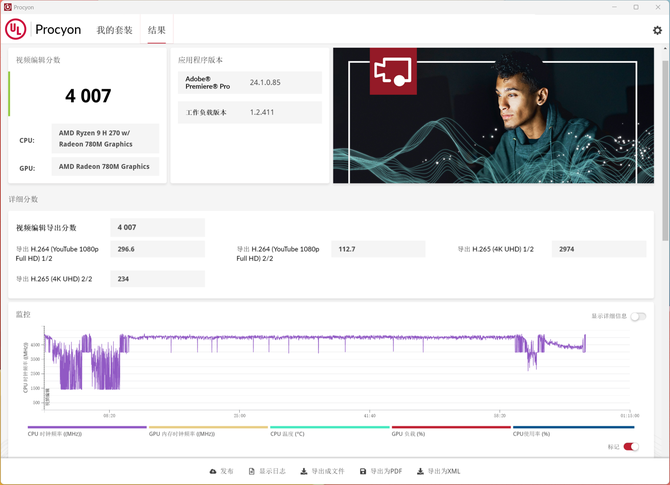Click the 视频编辑分数 card heading
This screenshot has width=670, height=485.
[x=38, y=60]
